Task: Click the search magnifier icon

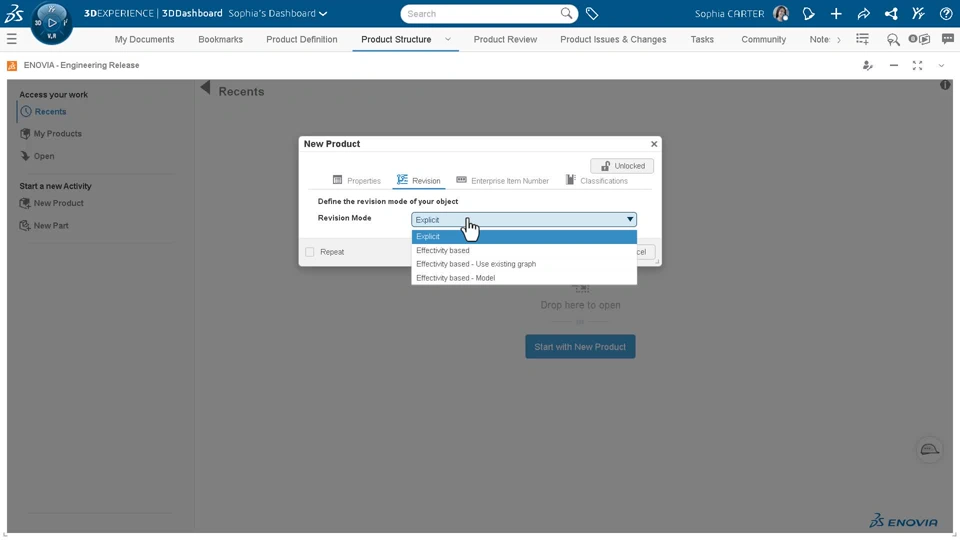Action: click(x=567, y=13)
